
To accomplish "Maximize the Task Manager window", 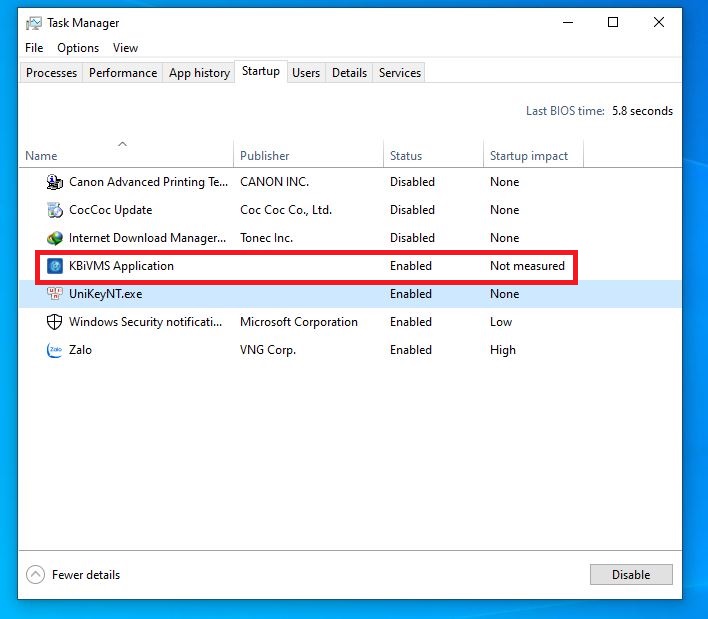I will (613, 22).
